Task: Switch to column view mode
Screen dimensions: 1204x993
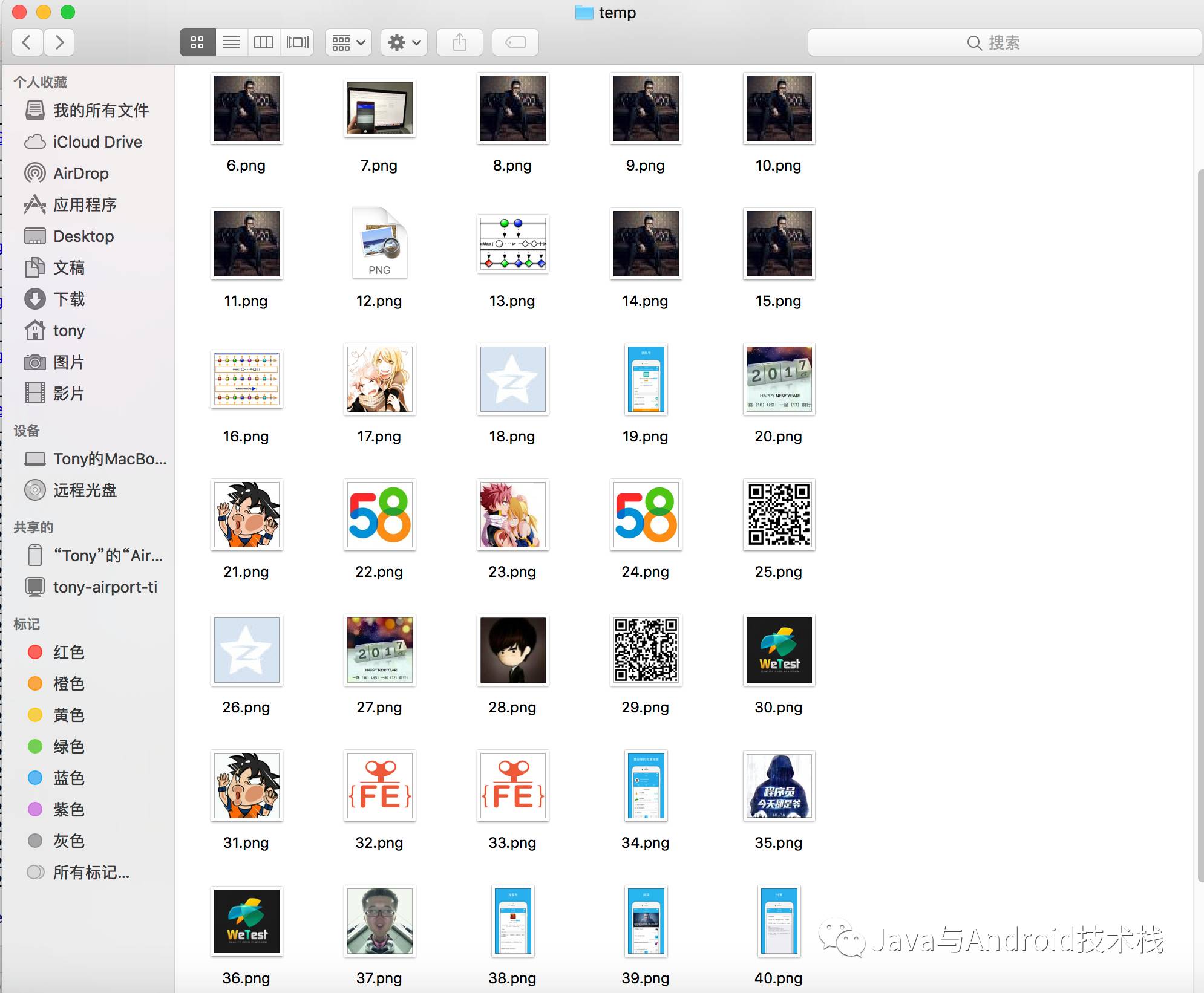Action: pyautogui.click(x=264, y=42)
